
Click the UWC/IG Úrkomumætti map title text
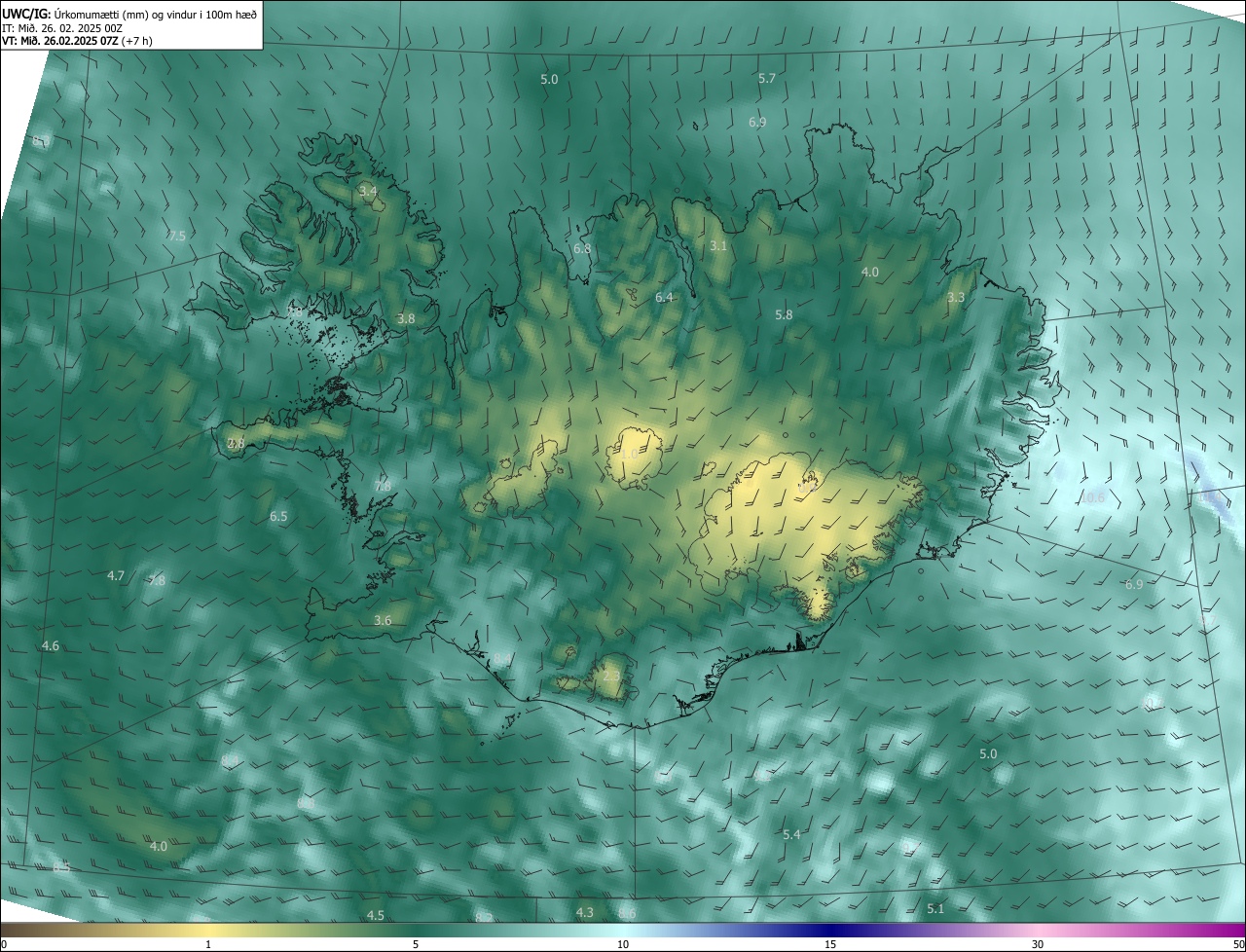(x=129, y=14)
